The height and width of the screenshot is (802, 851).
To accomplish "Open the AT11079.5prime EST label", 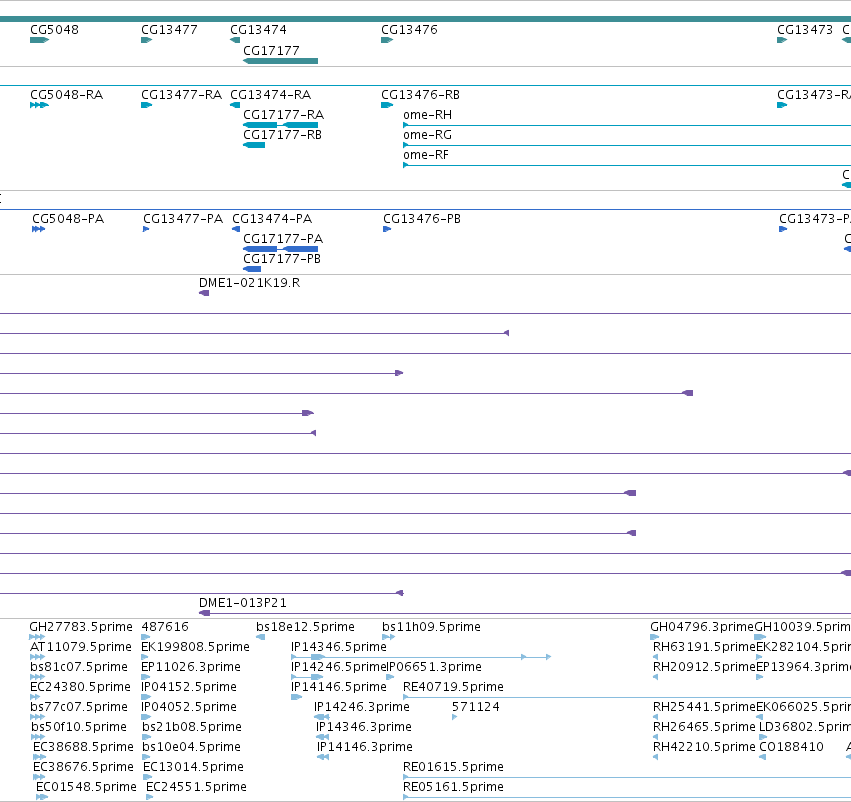I will [81, 647].
